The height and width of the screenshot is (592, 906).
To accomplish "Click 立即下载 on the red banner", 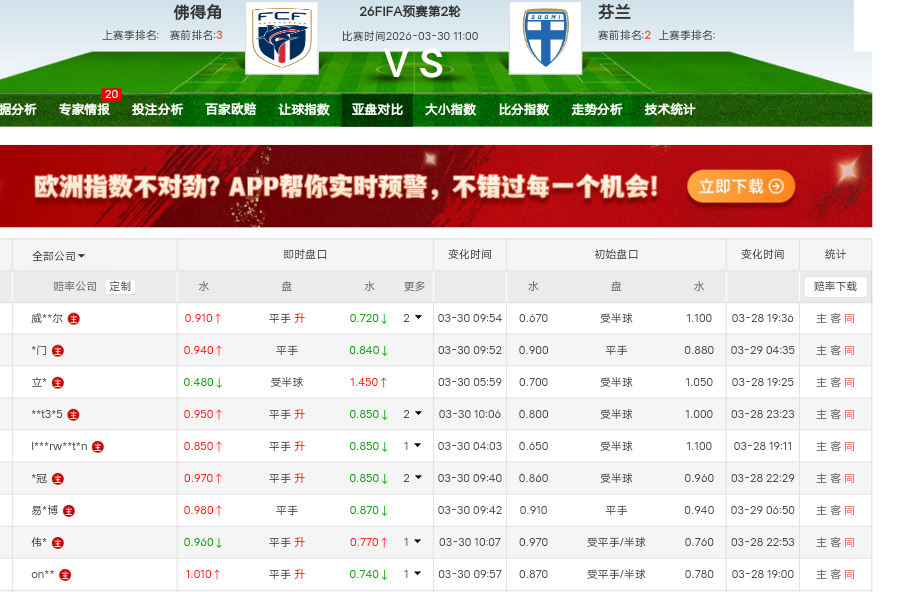I will pyautogui.click(x=741, y=186).
